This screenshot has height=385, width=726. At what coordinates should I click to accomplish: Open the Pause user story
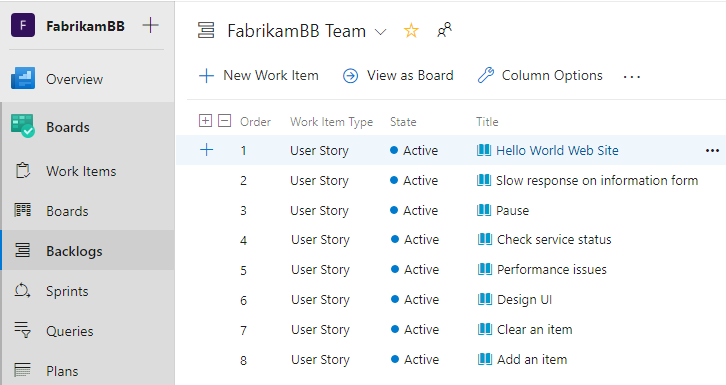point(512,211)
